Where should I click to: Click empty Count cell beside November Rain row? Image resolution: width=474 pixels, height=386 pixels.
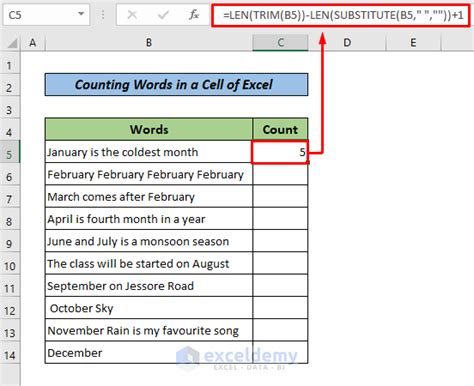click(280, 331)
